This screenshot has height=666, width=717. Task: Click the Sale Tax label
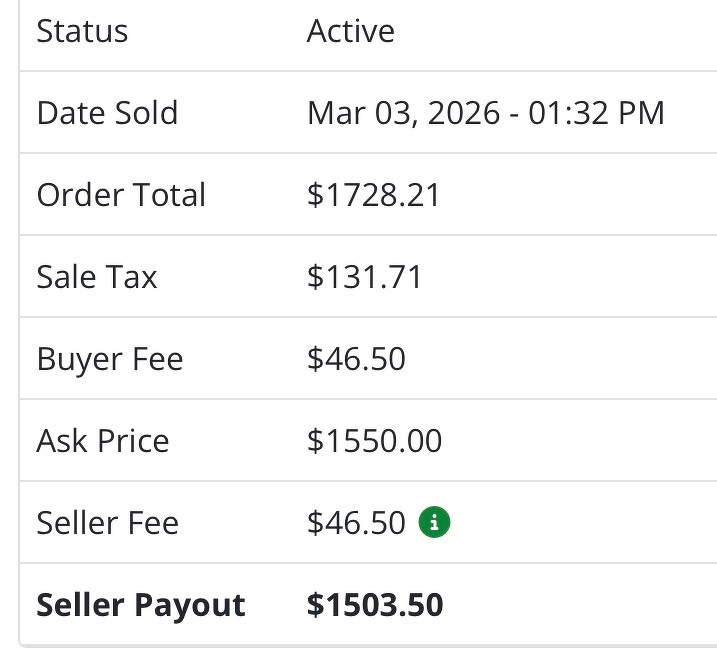(x=97, y=277)
